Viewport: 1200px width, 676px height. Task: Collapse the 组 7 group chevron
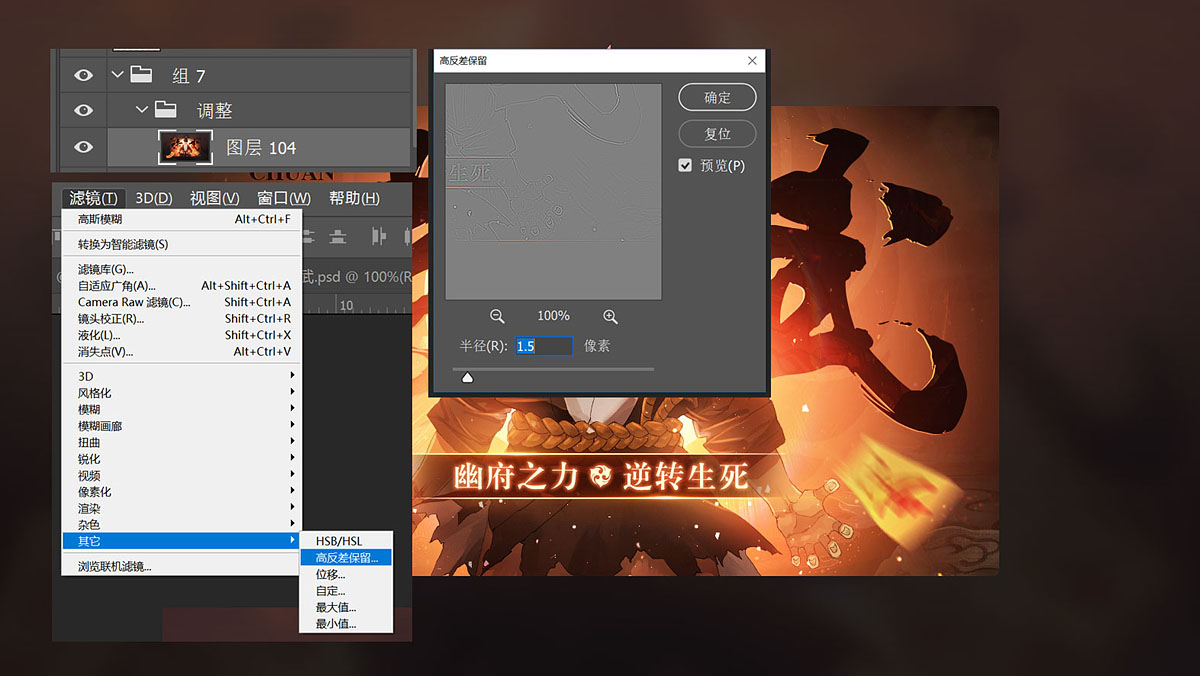tap(118, 74)
